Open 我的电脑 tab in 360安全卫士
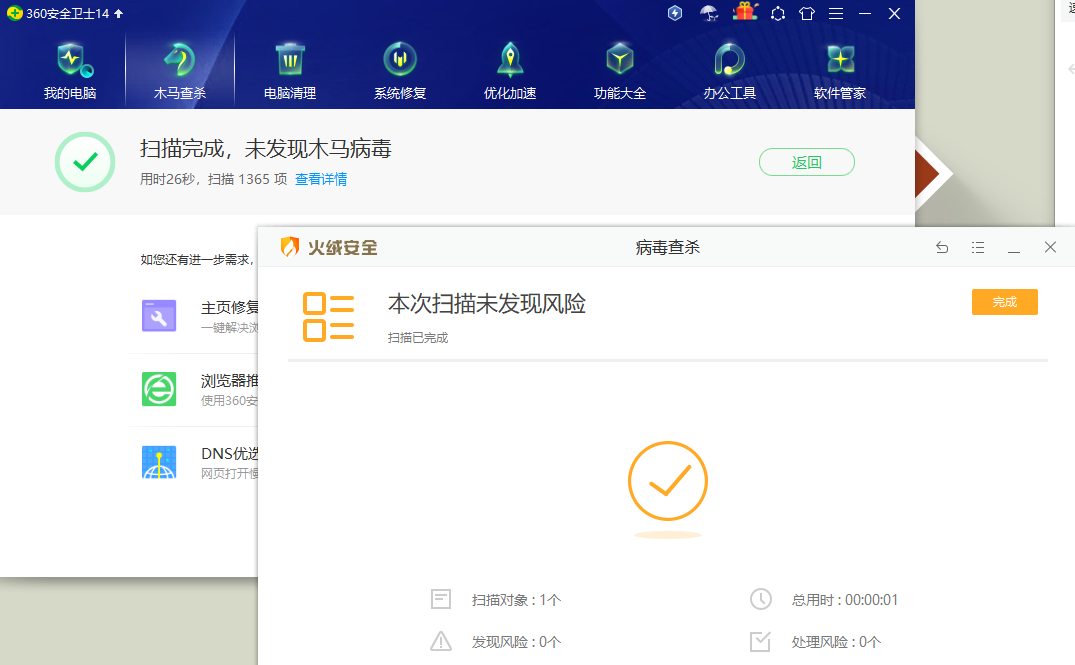1075x665 pixels. coord(70,71)
